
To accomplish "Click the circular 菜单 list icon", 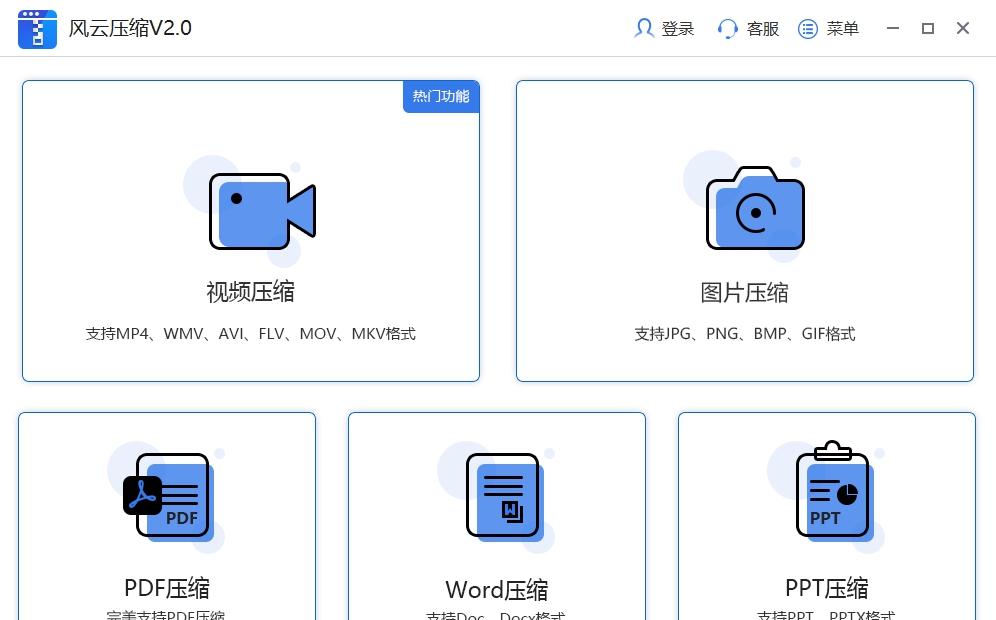I will click(807, 28).
